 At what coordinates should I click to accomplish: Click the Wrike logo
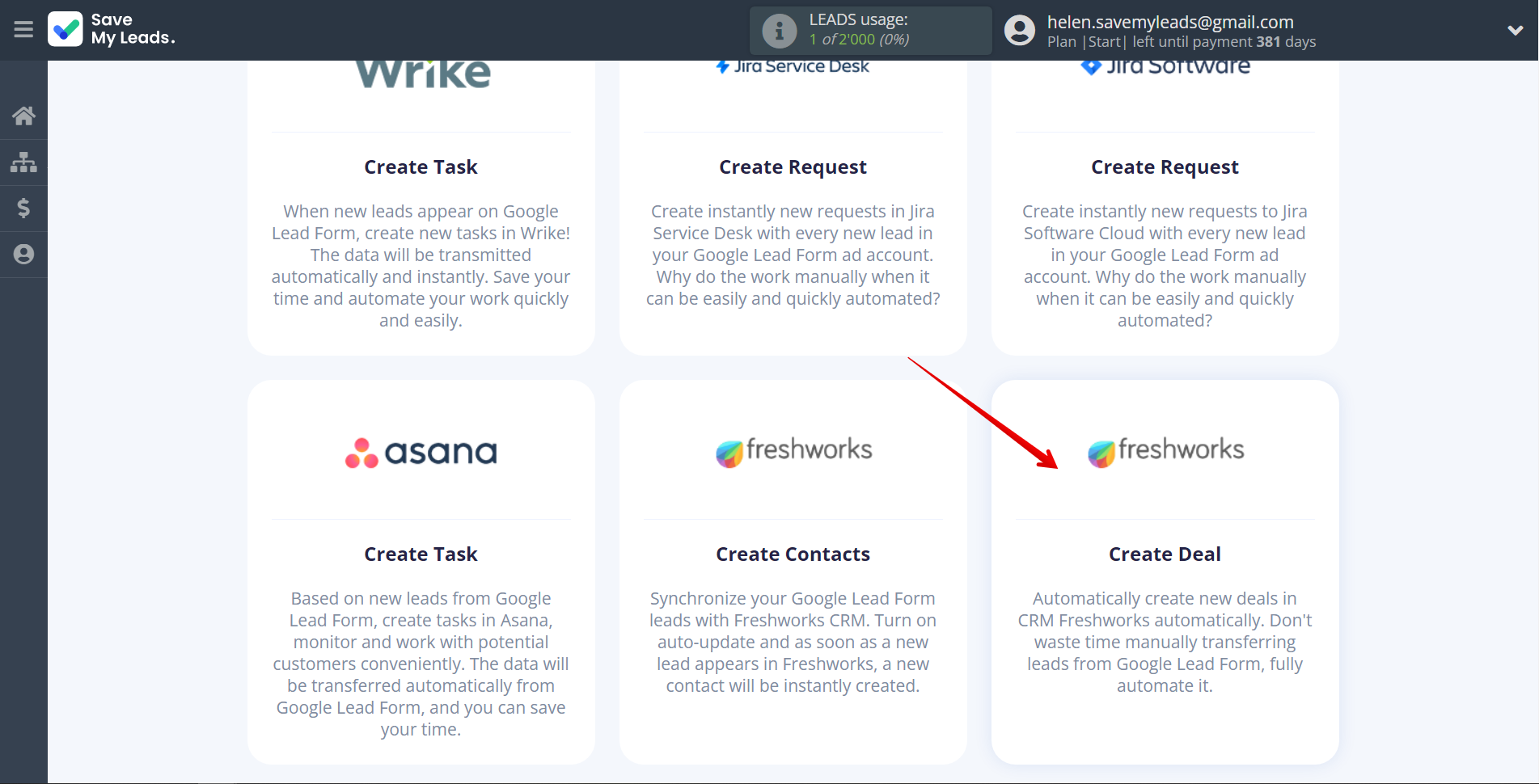click(422, 74)
